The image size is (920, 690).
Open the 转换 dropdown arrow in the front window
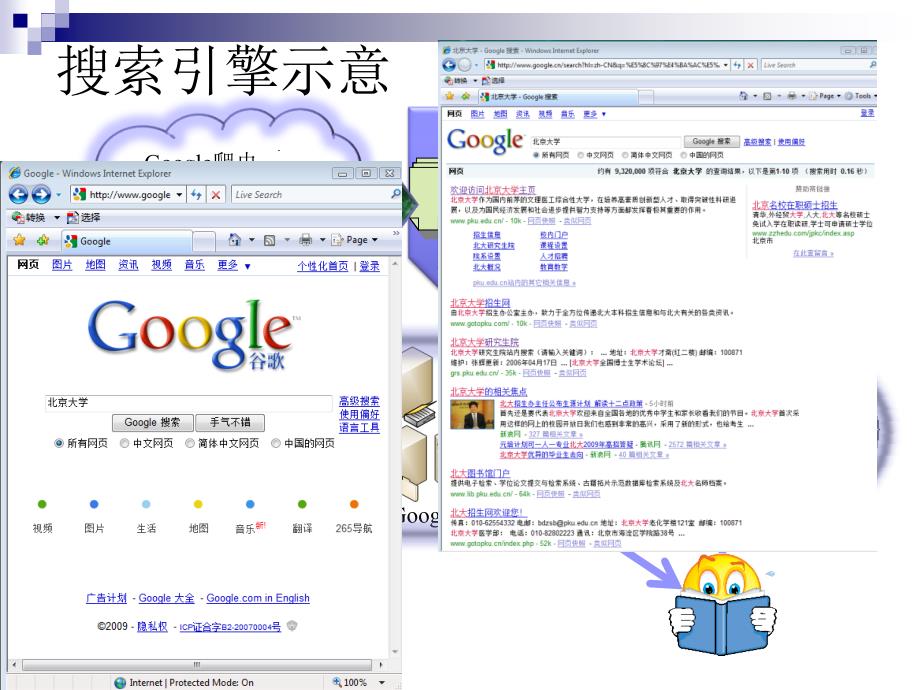point(57,218)
